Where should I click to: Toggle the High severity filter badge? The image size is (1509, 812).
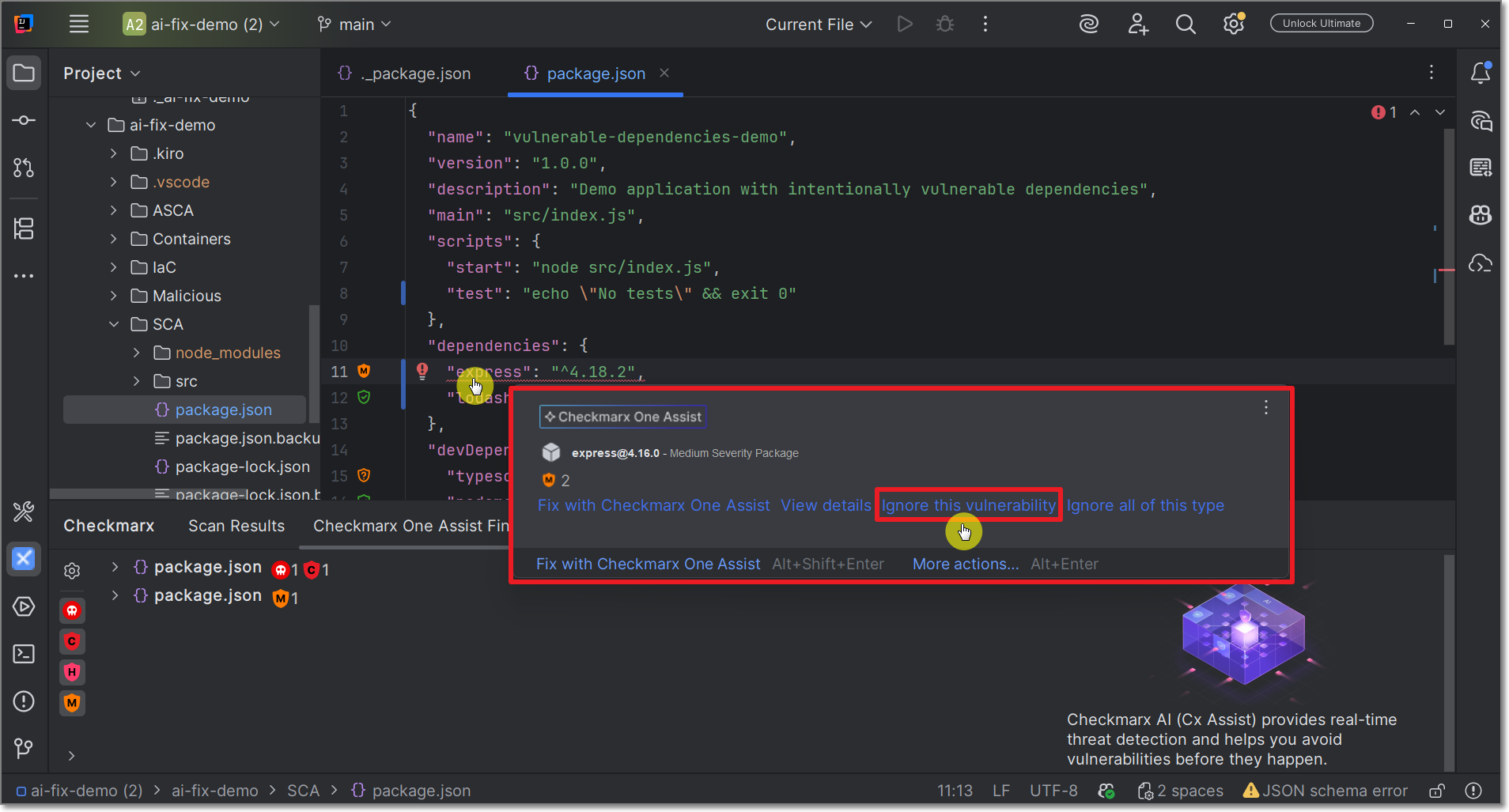72,672
